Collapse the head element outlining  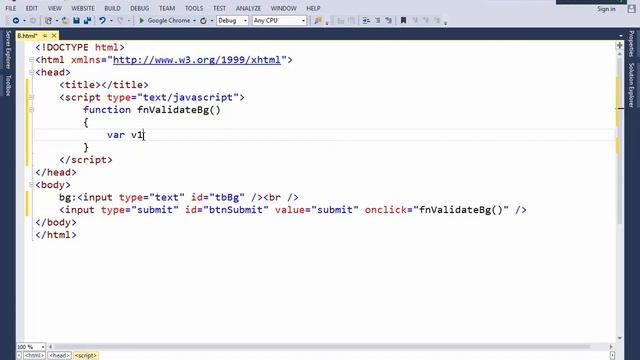[x=32, y=73]
